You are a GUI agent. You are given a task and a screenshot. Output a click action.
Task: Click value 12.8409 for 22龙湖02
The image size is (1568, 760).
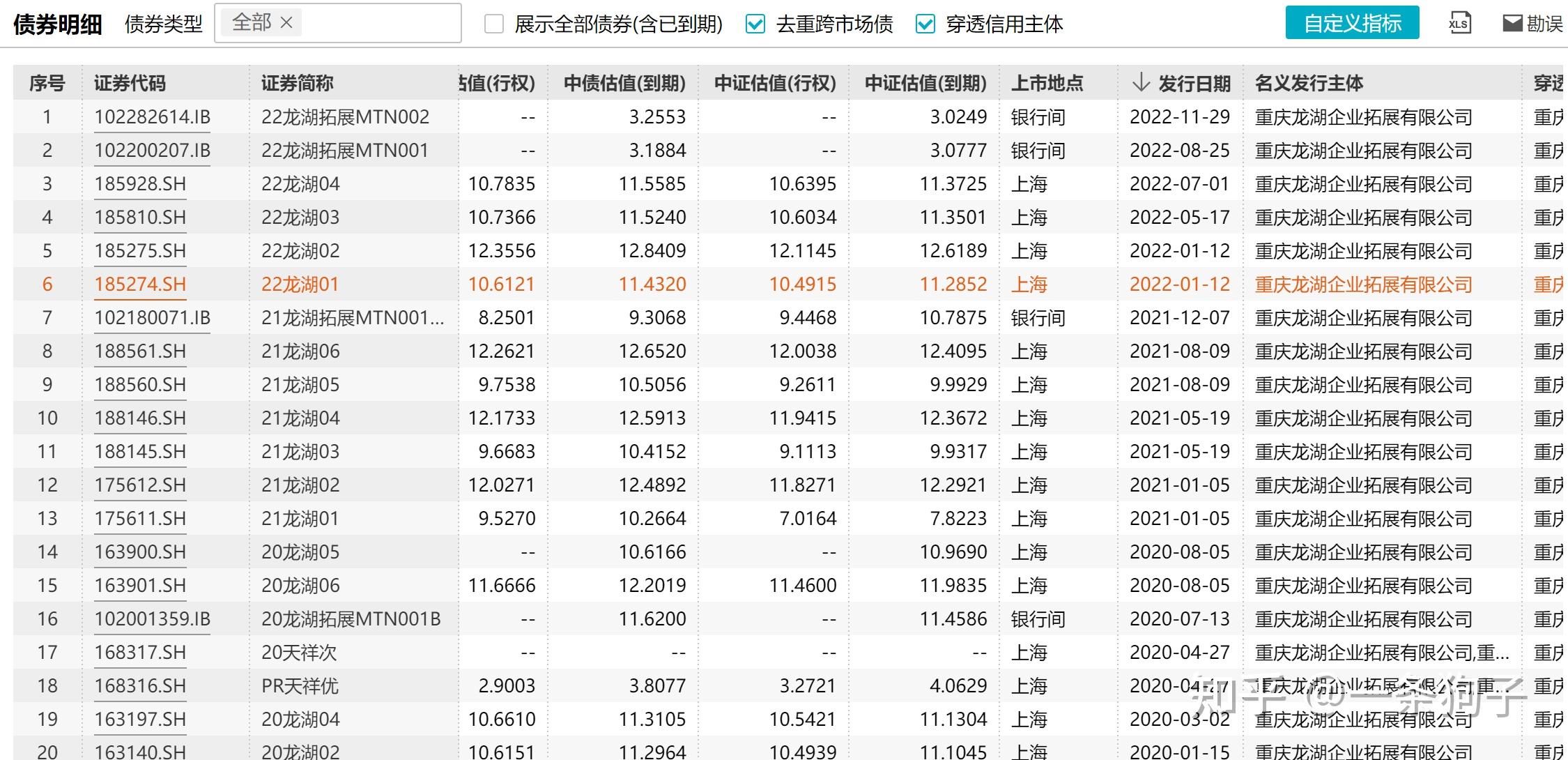pos(652,250)
